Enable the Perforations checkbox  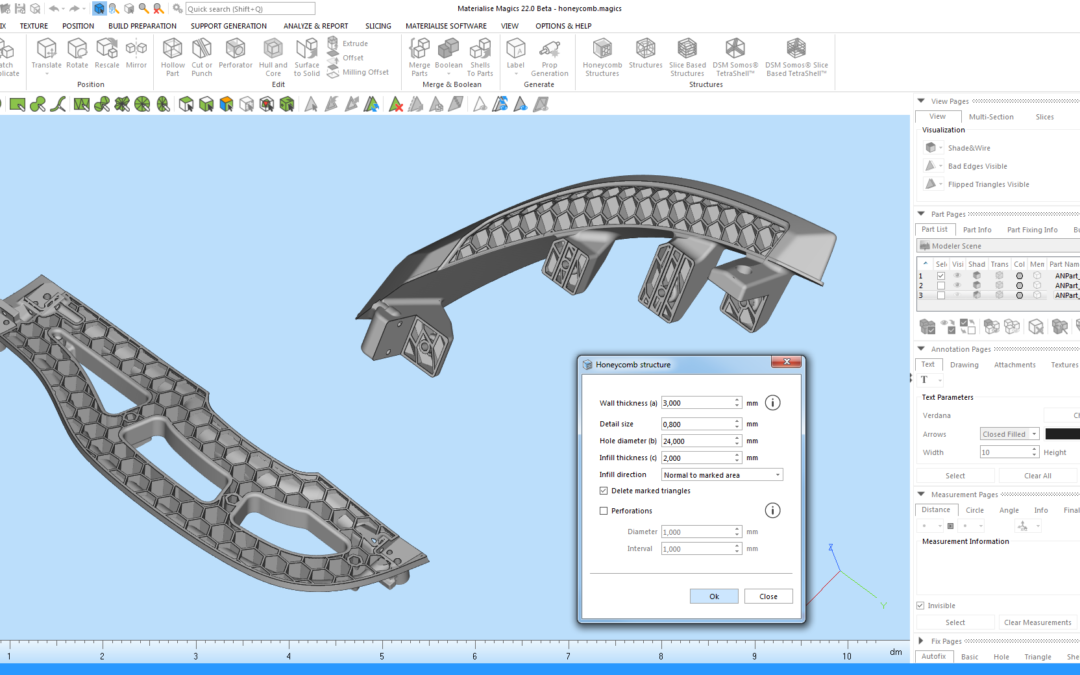[x=603, y=511]
